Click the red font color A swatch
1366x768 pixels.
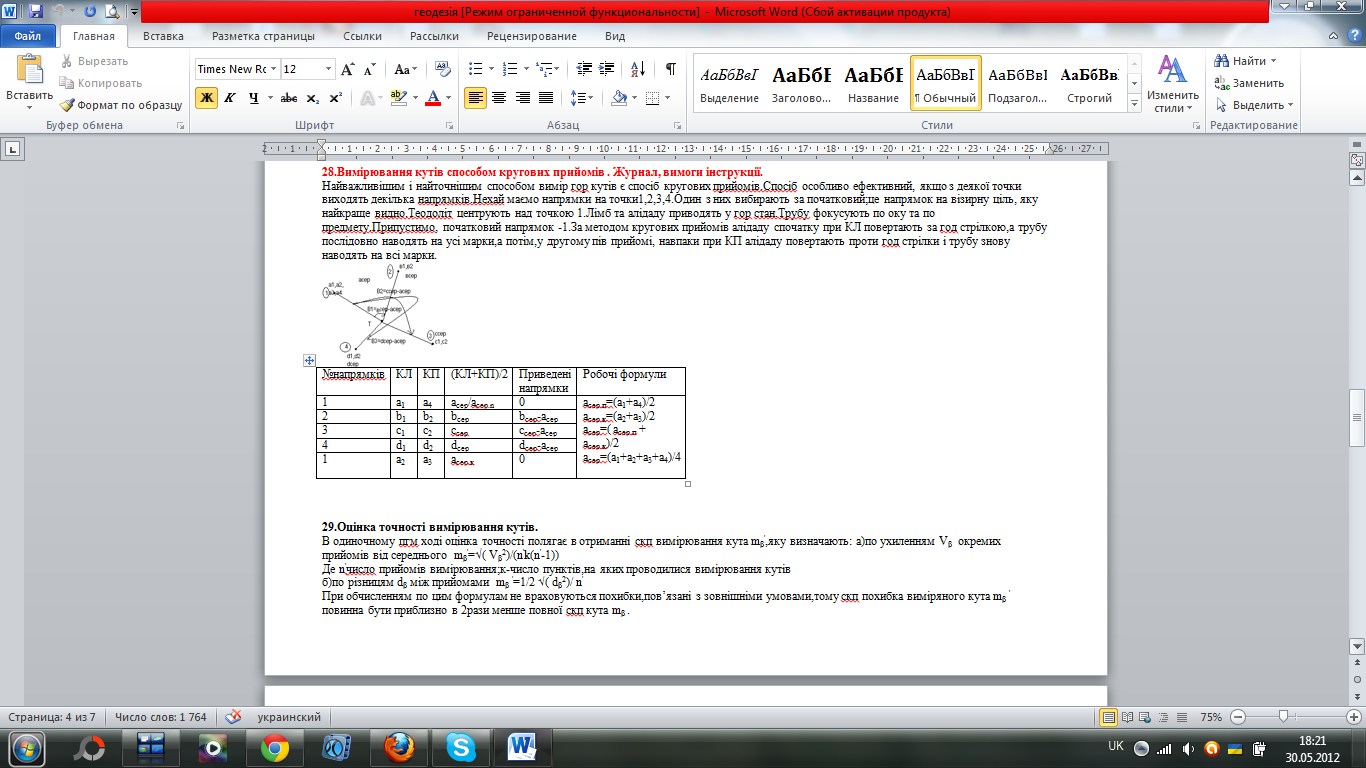coord(433,98)
